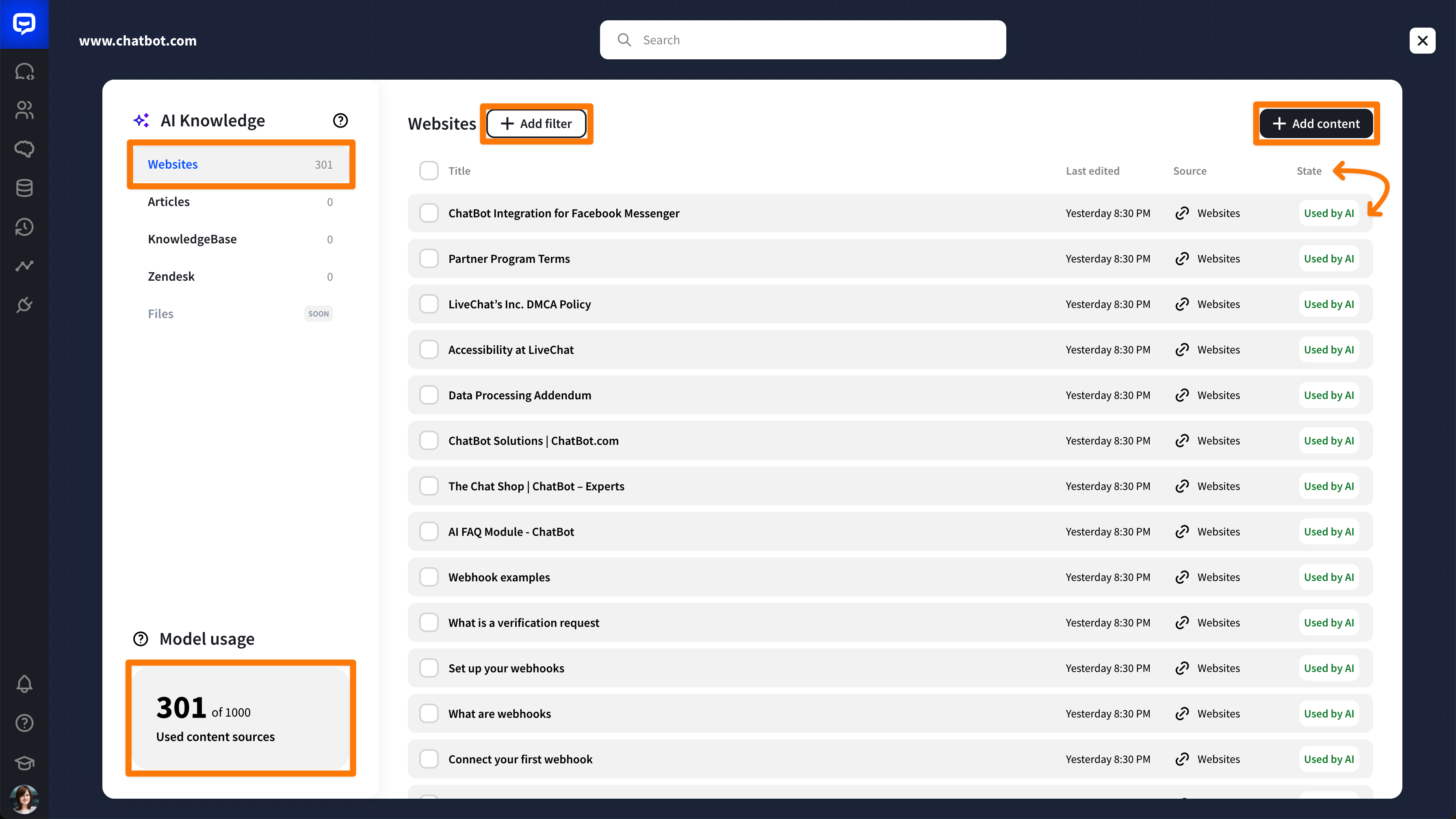This screenshot has width=1456, height=819.
Task: Click the Source column header
Action: pyautogui.click(x=1190, y=171)
